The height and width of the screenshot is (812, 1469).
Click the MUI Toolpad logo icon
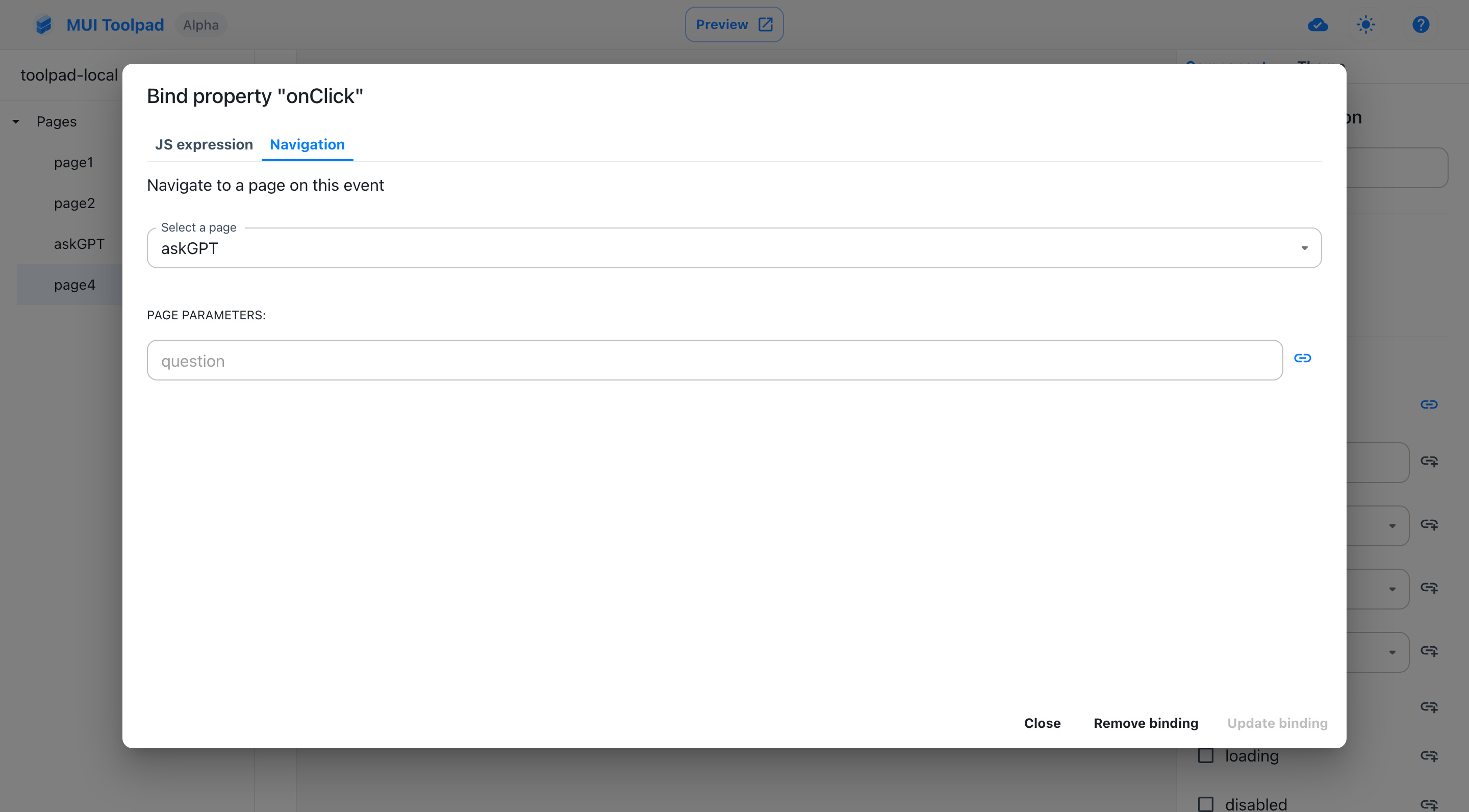point(44,24)
